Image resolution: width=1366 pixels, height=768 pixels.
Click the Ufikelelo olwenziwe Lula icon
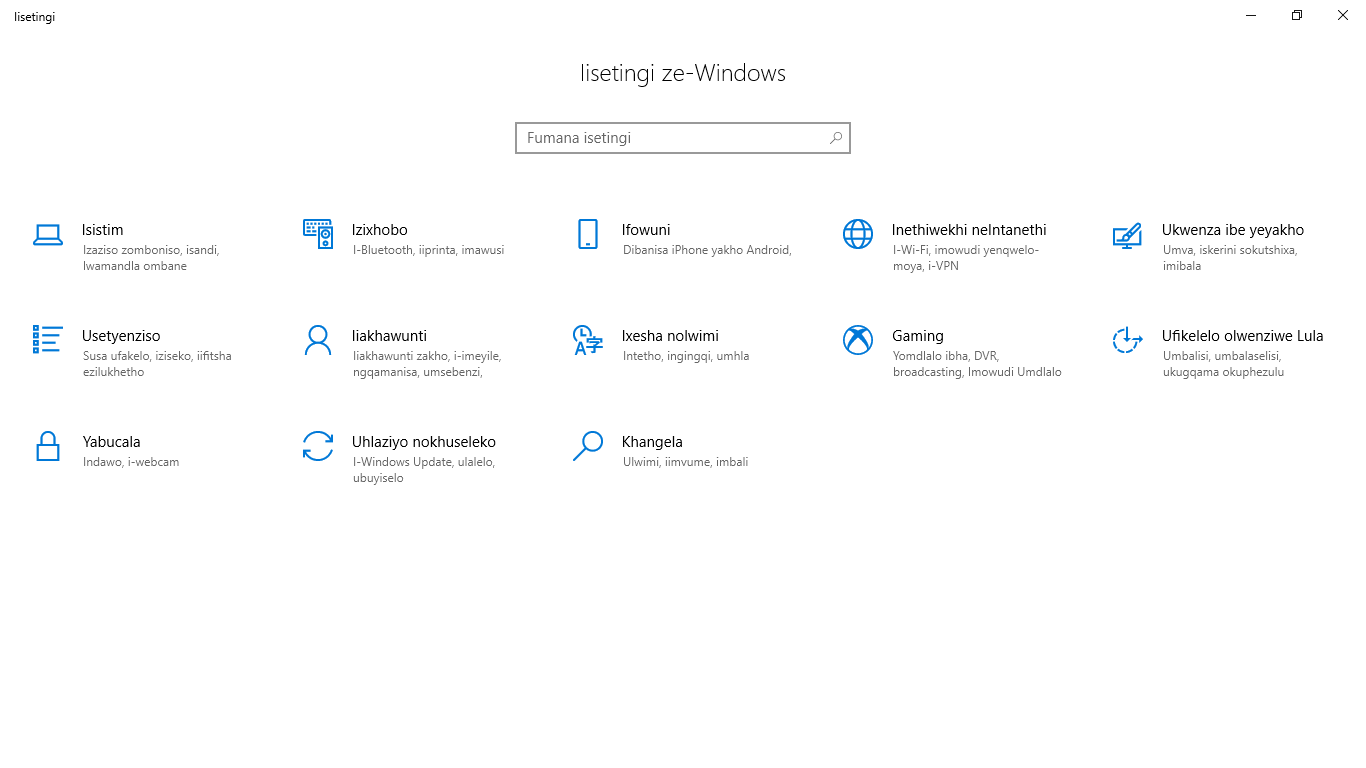(x=1128, y=340)
